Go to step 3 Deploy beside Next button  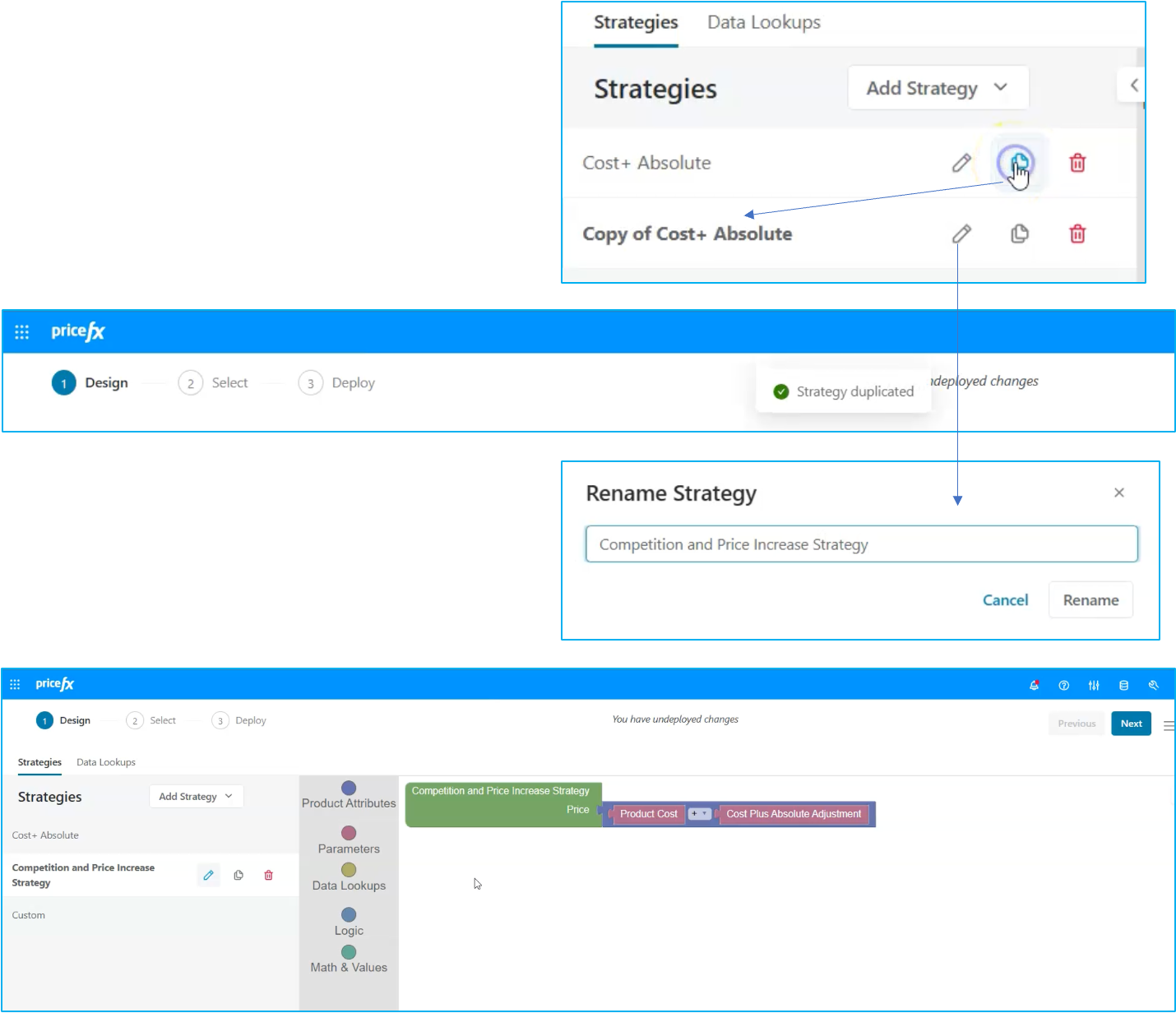tap(239, 720)
